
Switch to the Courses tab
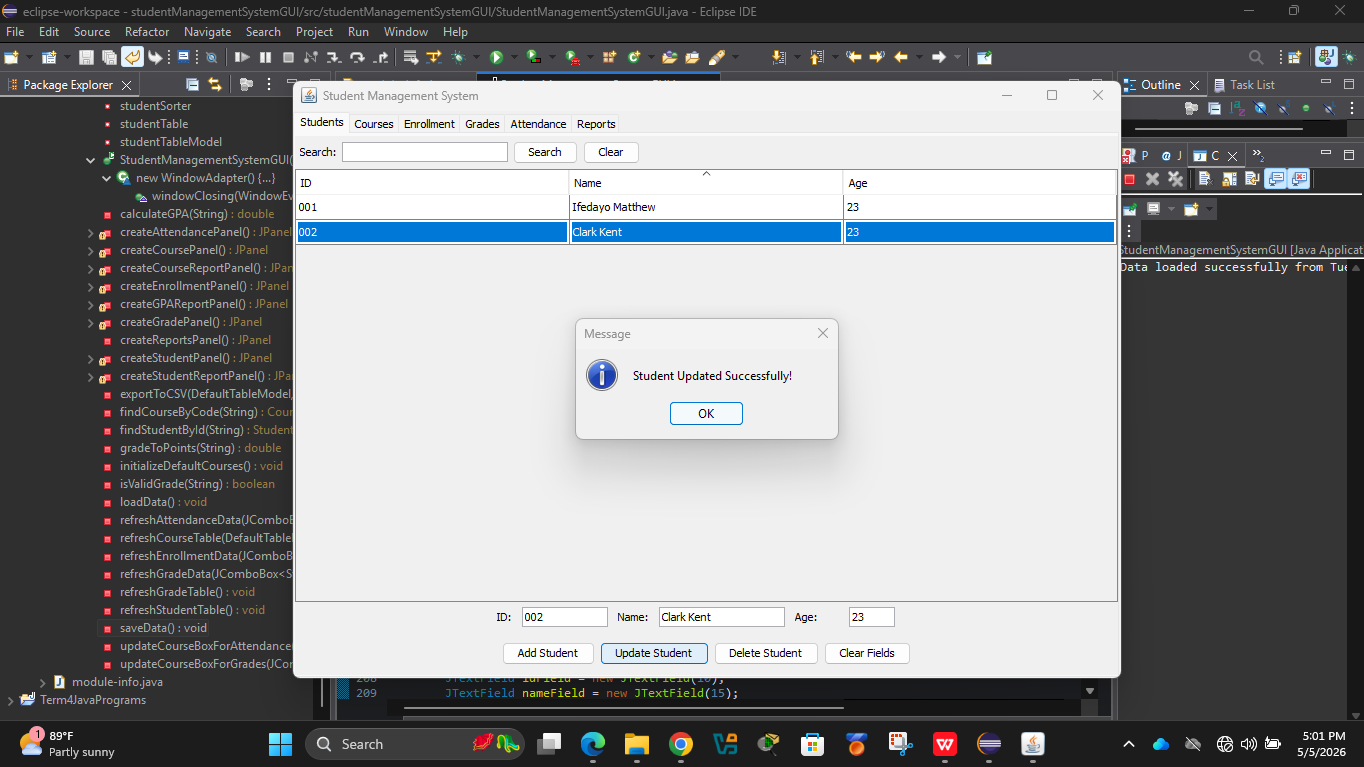pyautogui.click(x=374, y=124)
